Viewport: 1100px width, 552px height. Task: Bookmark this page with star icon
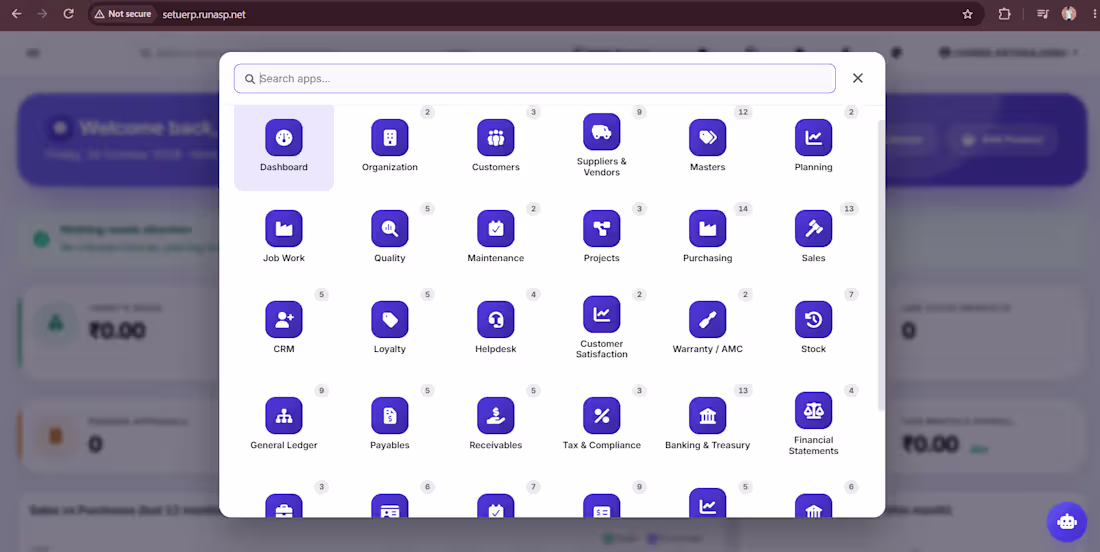tap(967, 14)
